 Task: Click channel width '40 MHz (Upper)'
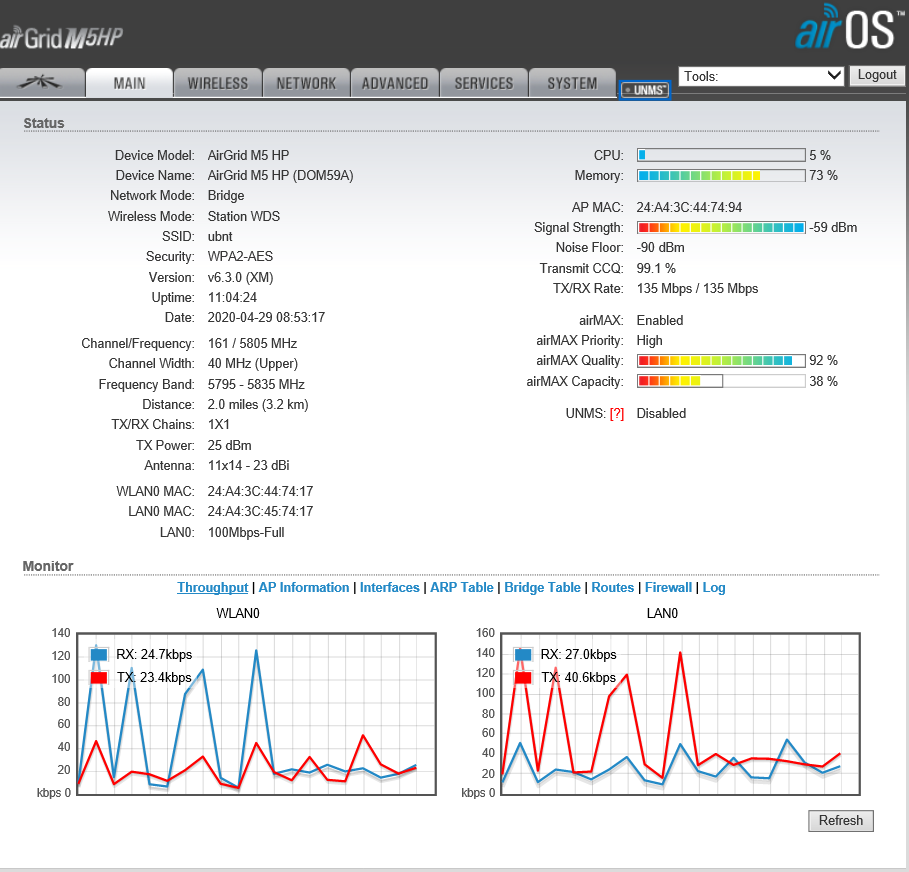pyautogui.click(x=253, y=364)
